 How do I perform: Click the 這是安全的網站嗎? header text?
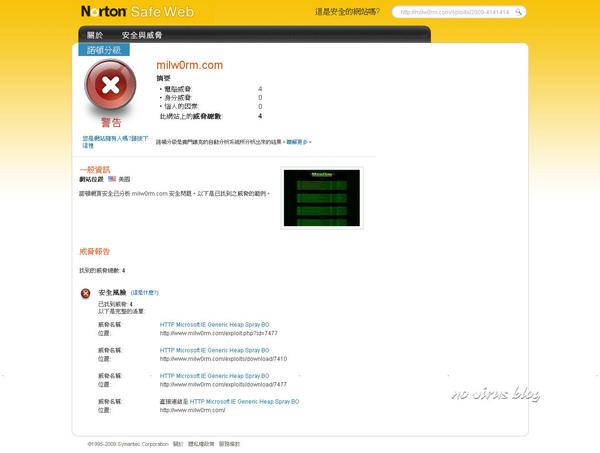click(347, 12)
